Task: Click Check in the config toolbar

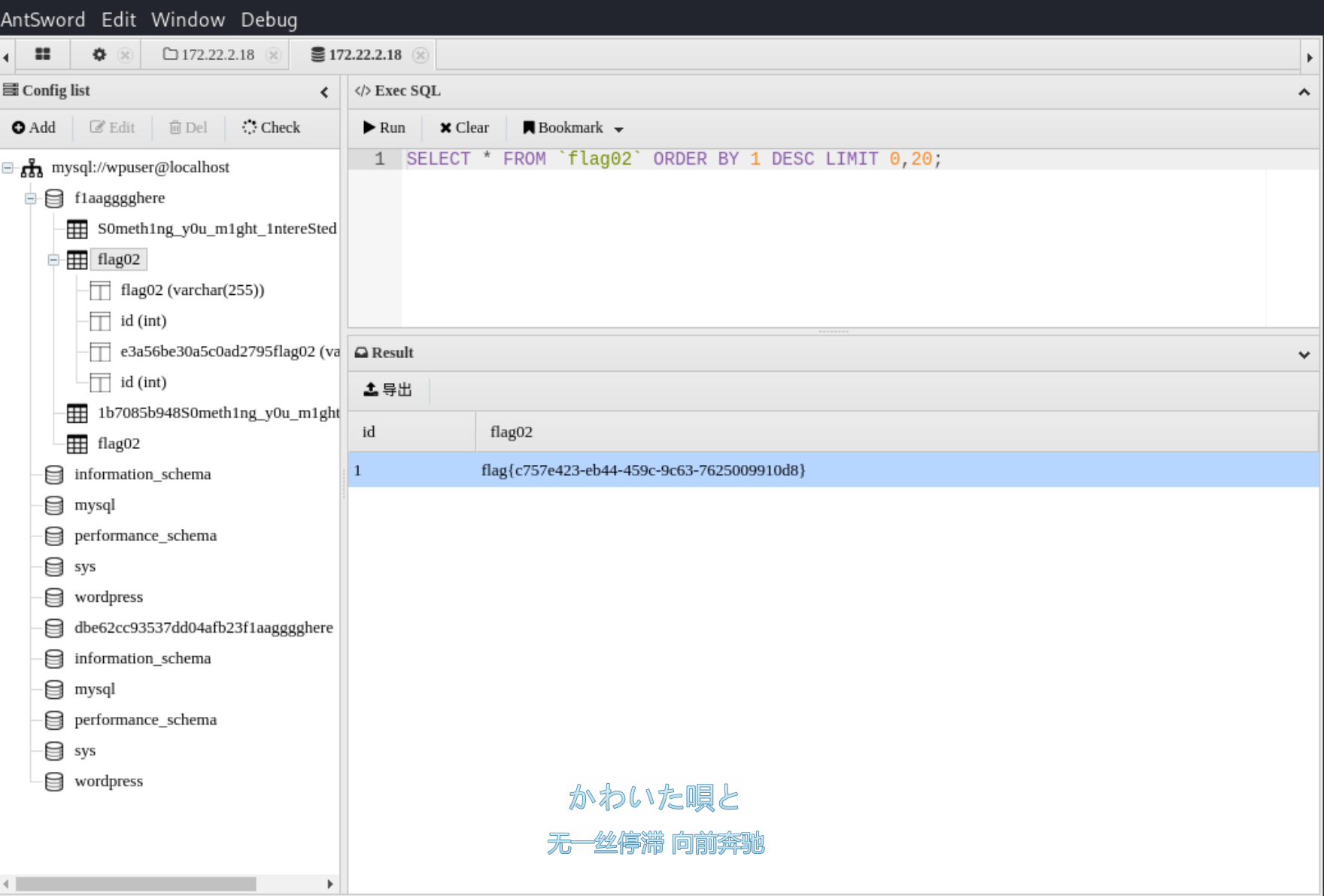Action: [x=271, y=128]
